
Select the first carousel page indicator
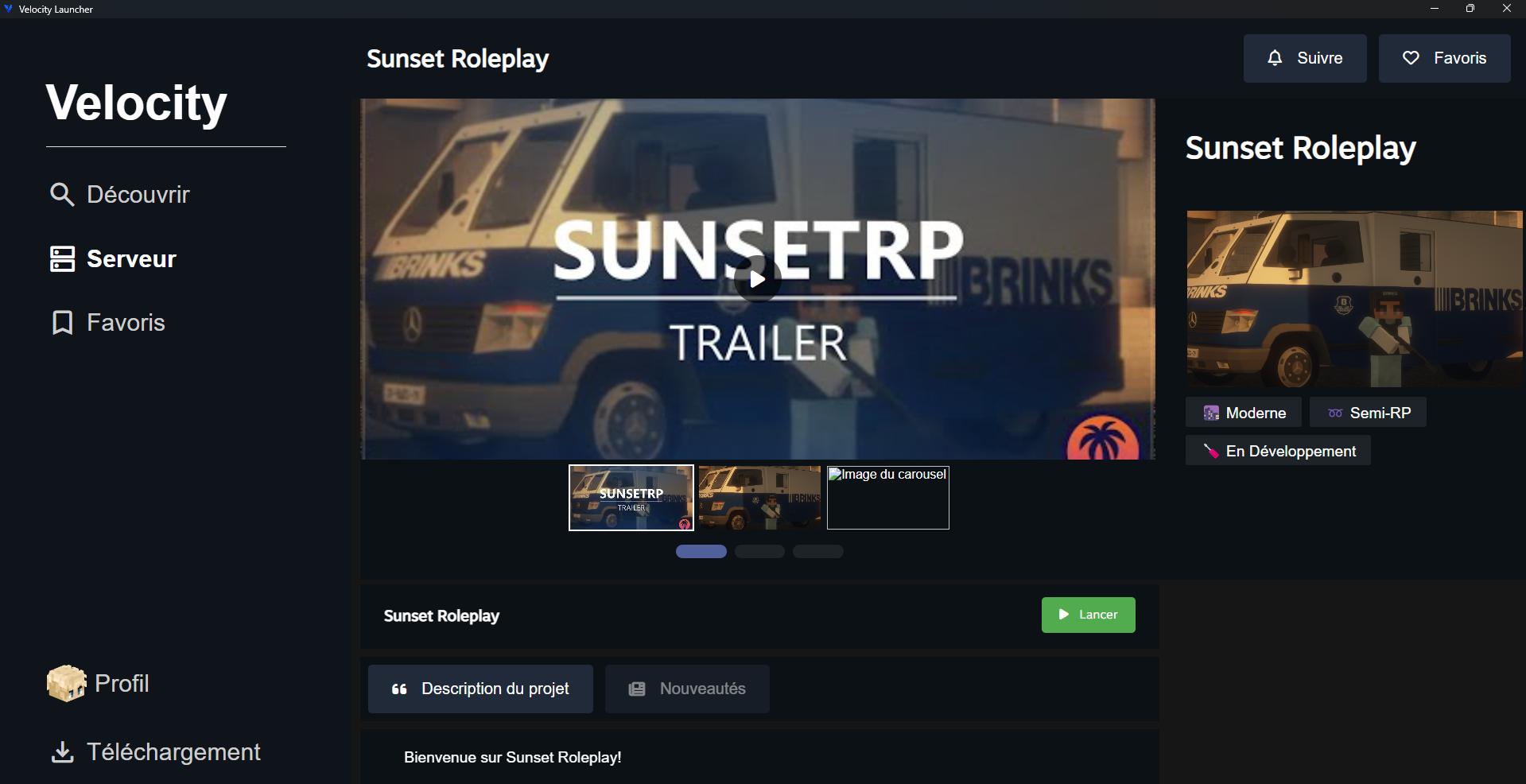pyautogui.click(x=701, y=551)
